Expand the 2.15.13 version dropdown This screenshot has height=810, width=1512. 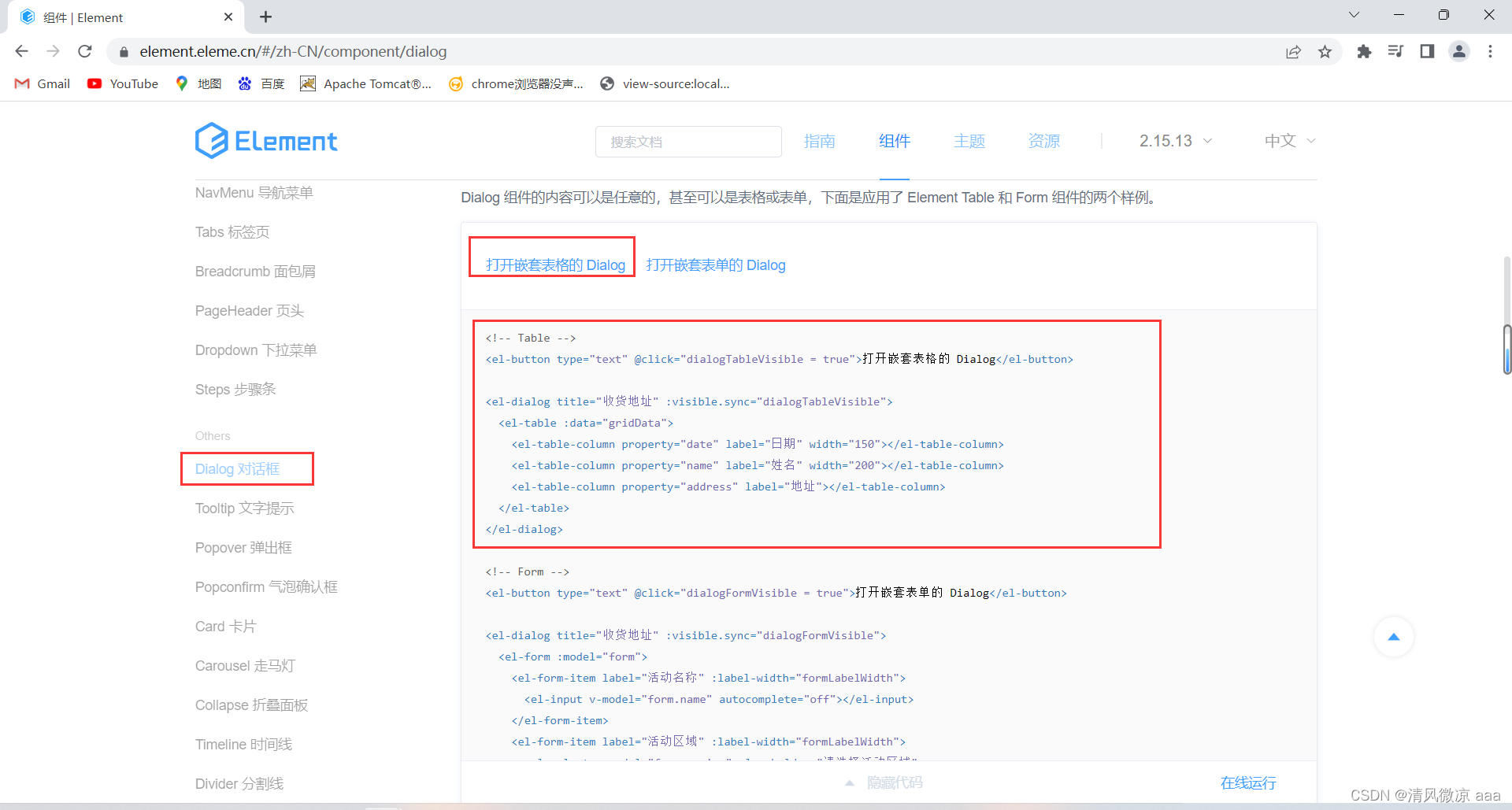coord(1176,141)
